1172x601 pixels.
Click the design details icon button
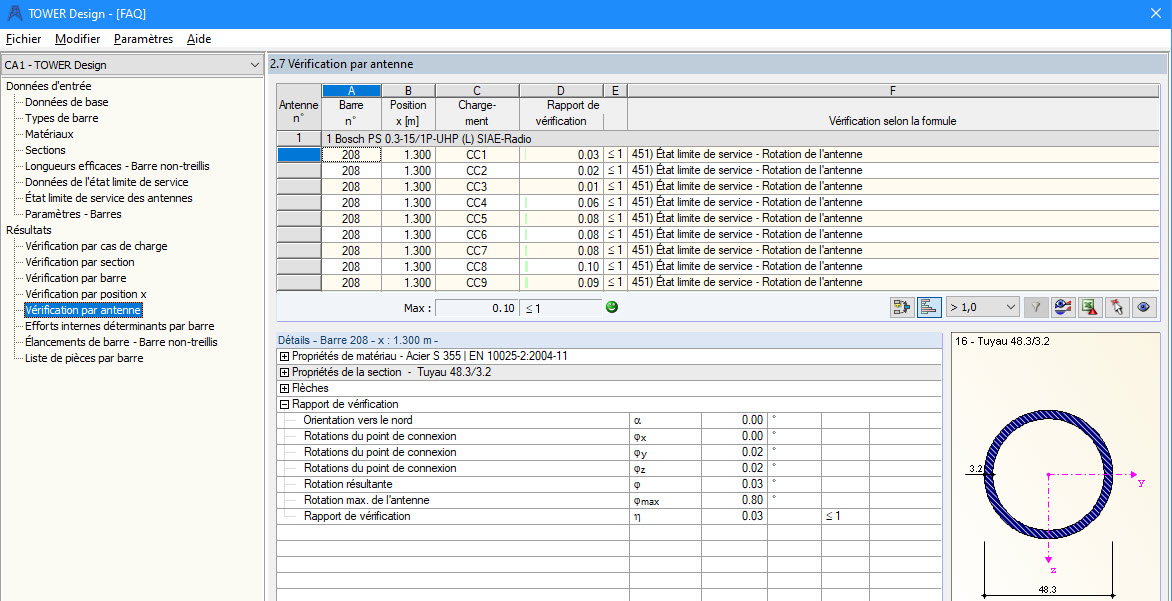(902, 306)
